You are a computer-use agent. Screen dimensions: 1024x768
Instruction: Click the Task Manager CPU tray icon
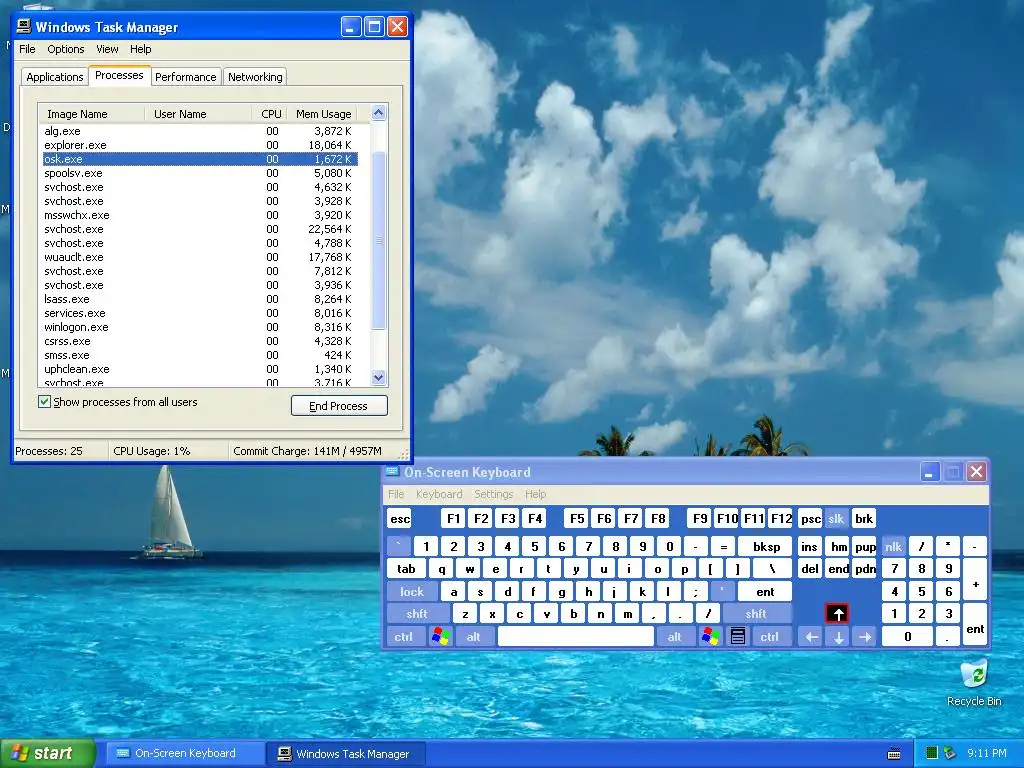[x=932, y=753]
